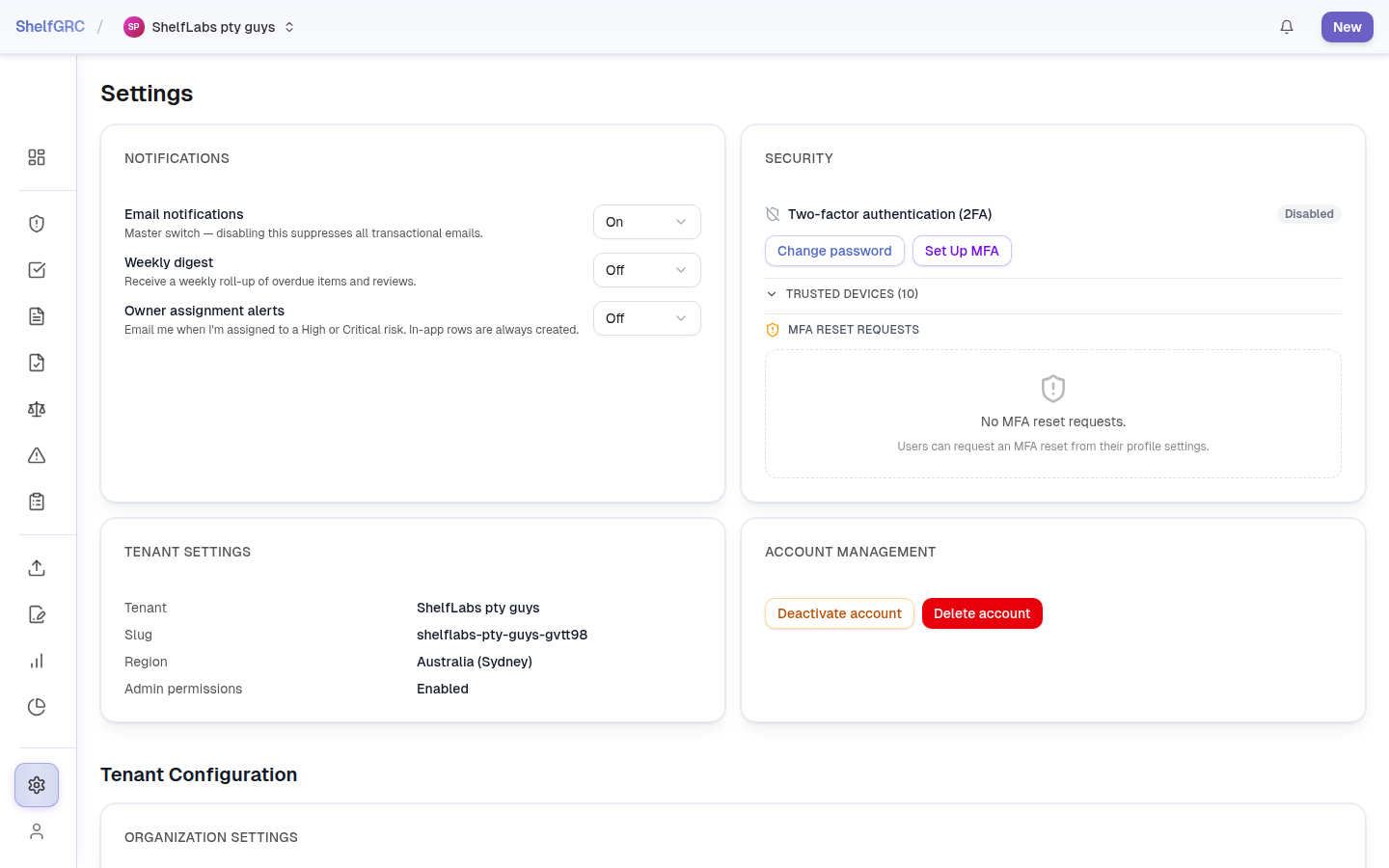The width and height of the screenshot is (1389, 868).
Task: Click the Two-factor authentication (2FA) label
Action: tap(889, 214)
